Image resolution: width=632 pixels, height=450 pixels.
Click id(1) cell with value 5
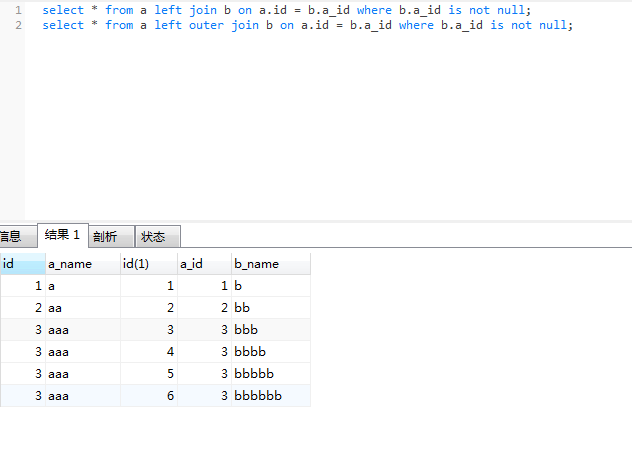tap(149, 374)
